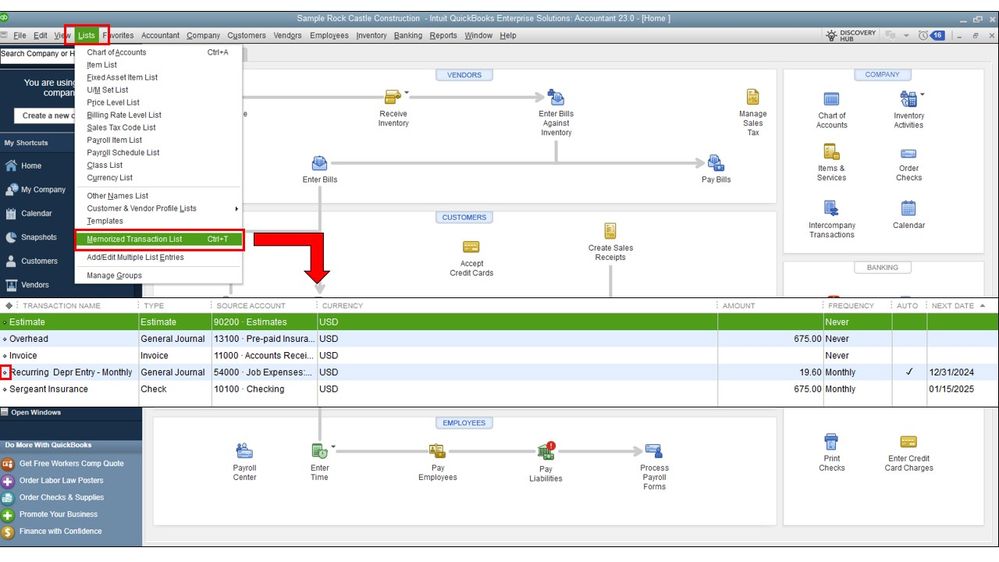Open Chart of Accounts company icon

[831, 99]
